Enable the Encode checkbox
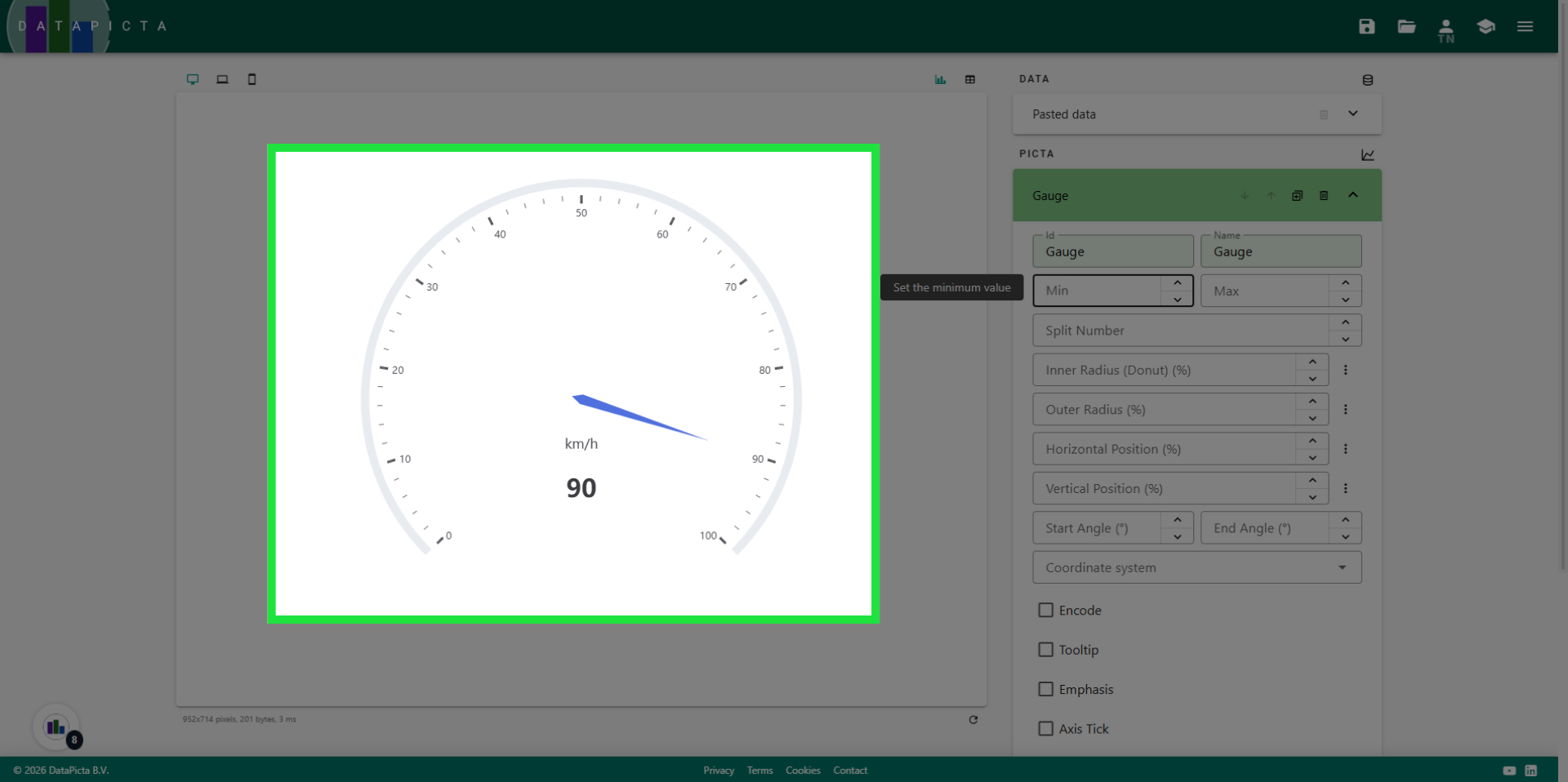Screen dimensions: 1568x782 pyautogui.click(x=1045, y=610)
